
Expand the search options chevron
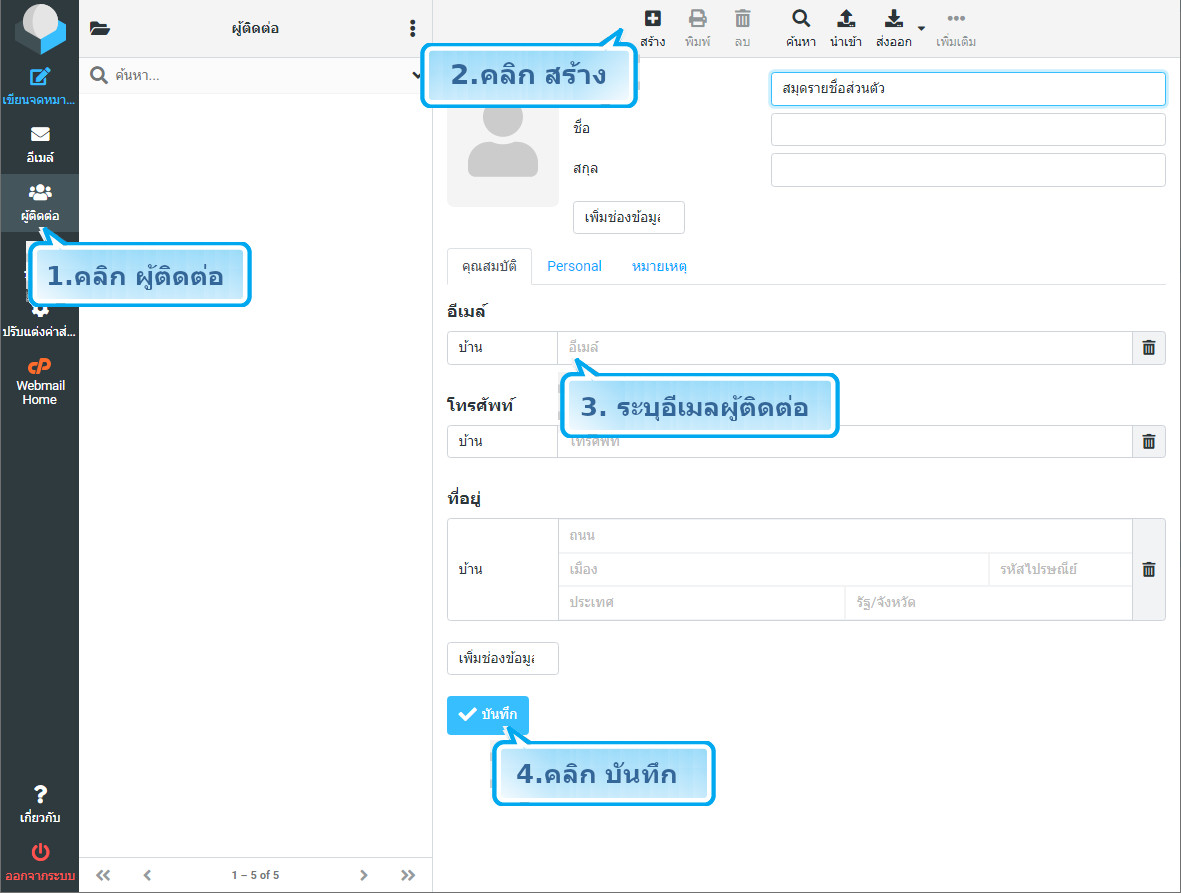(416, 75)
